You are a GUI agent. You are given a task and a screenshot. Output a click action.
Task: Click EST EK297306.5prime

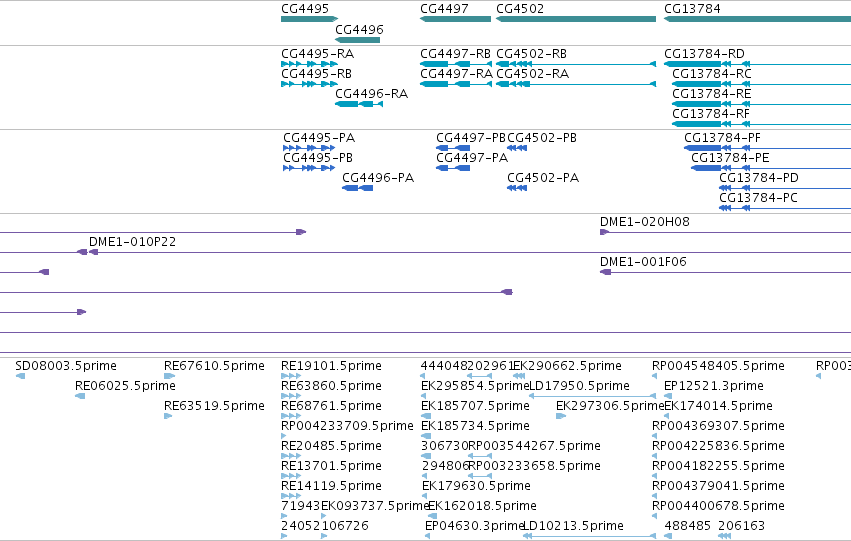point(609,406)
